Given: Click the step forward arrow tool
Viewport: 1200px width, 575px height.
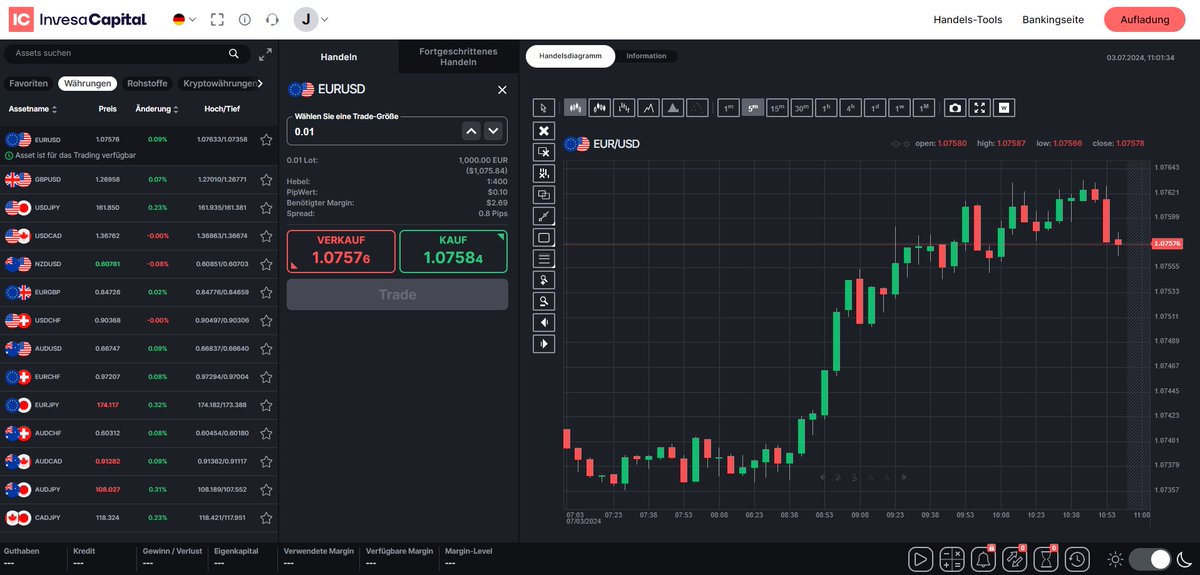Looking at the screenshot, I should click(543, 344).
